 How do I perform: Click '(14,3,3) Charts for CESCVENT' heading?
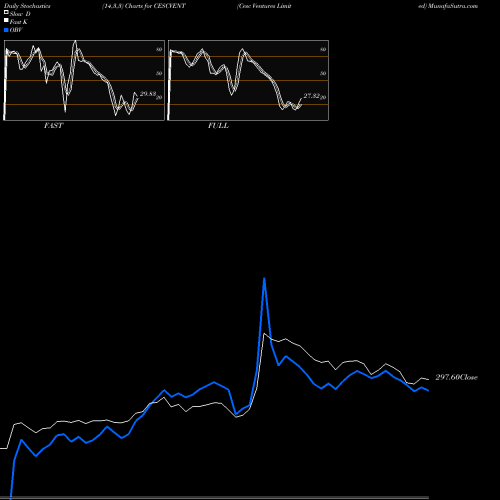[x=144, y=6]
